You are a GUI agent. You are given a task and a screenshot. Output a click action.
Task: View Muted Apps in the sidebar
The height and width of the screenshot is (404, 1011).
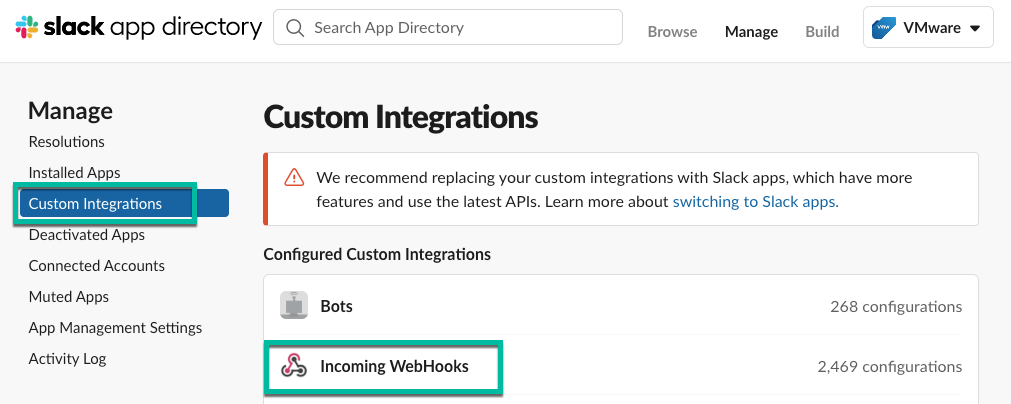click(x=69, y=297)
